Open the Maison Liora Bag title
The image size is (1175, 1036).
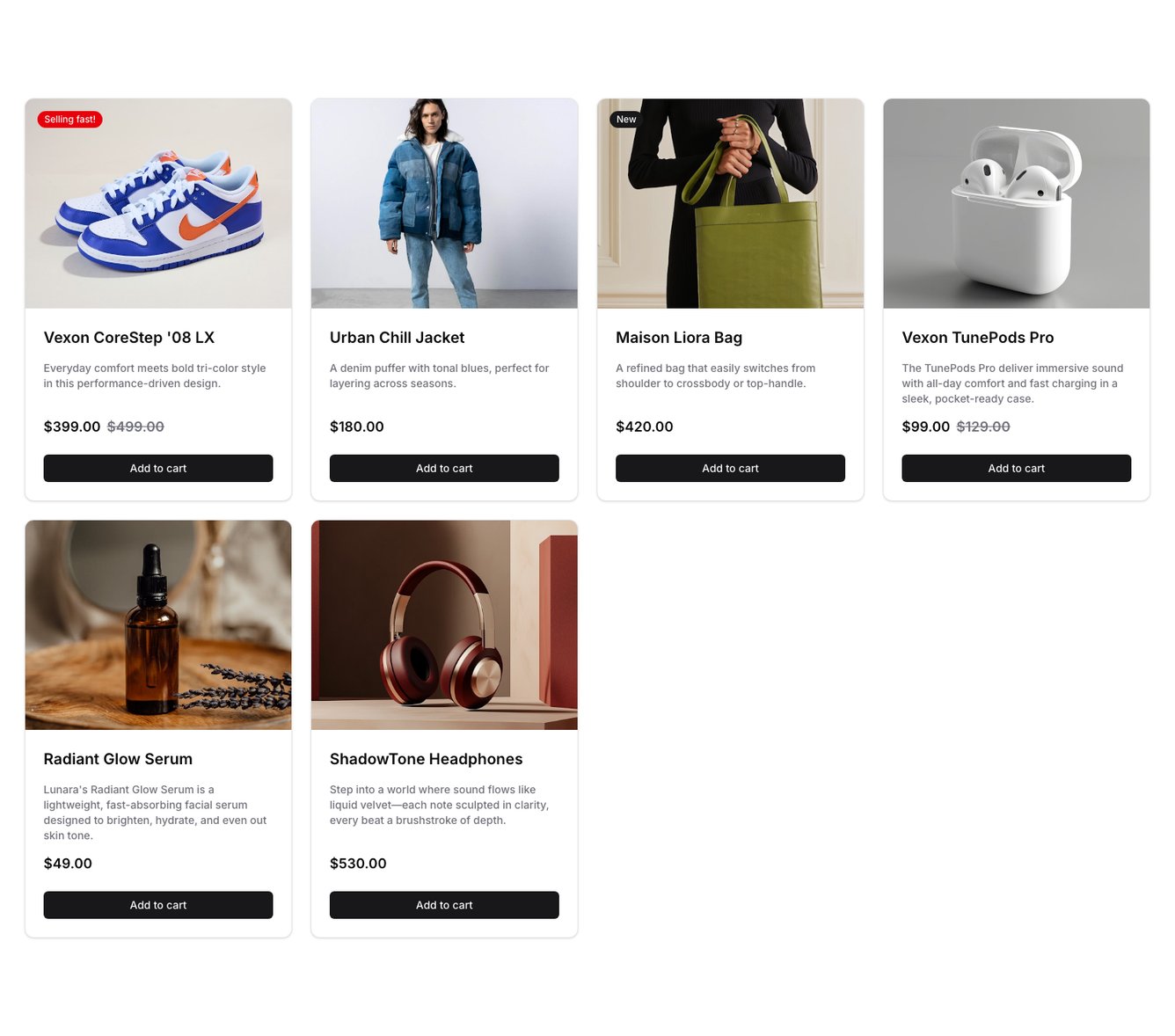click(679, 338)
